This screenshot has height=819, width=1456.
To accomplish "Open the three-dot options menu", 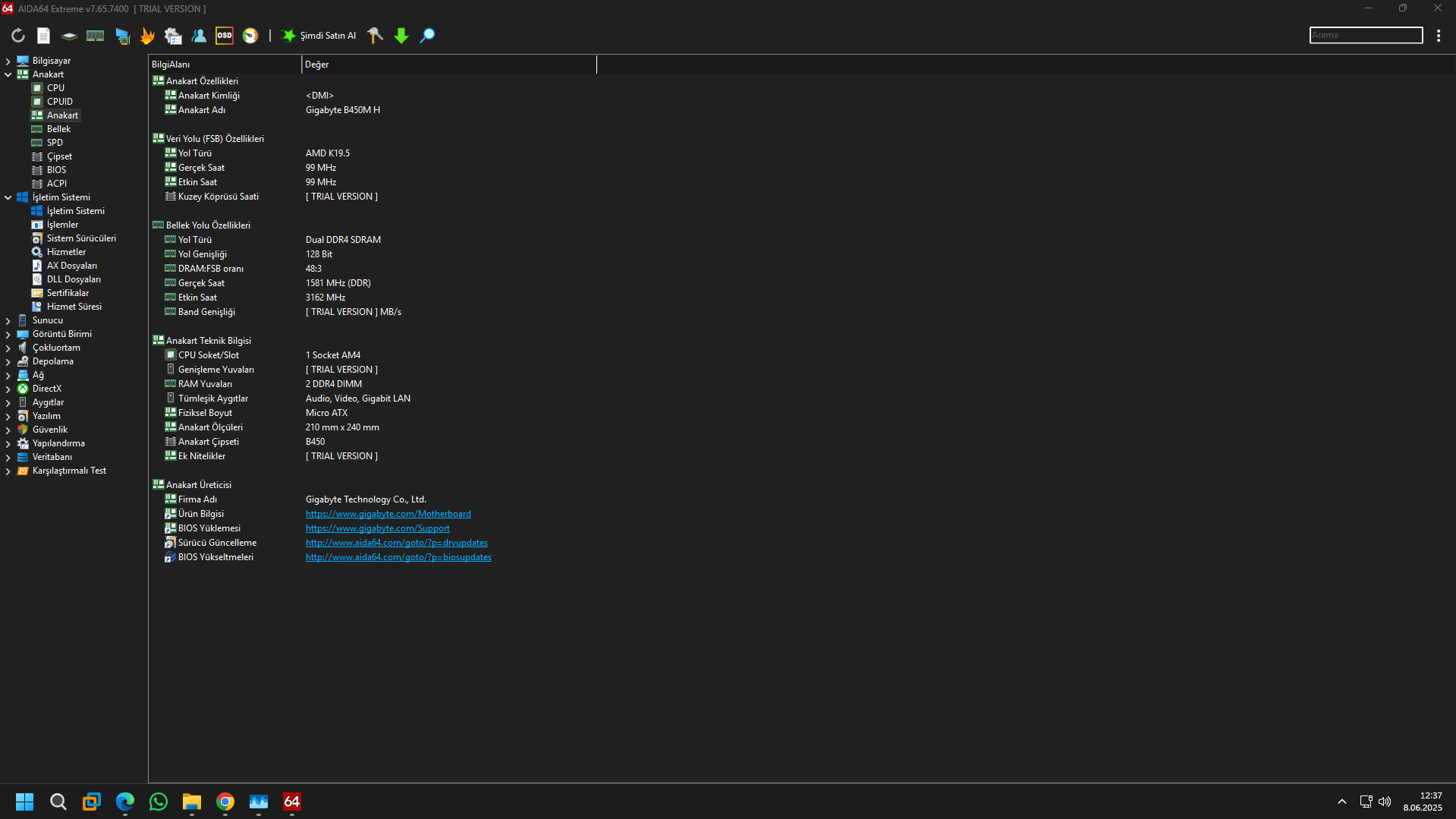I will pyautogui.click(x=1439, y=36).
